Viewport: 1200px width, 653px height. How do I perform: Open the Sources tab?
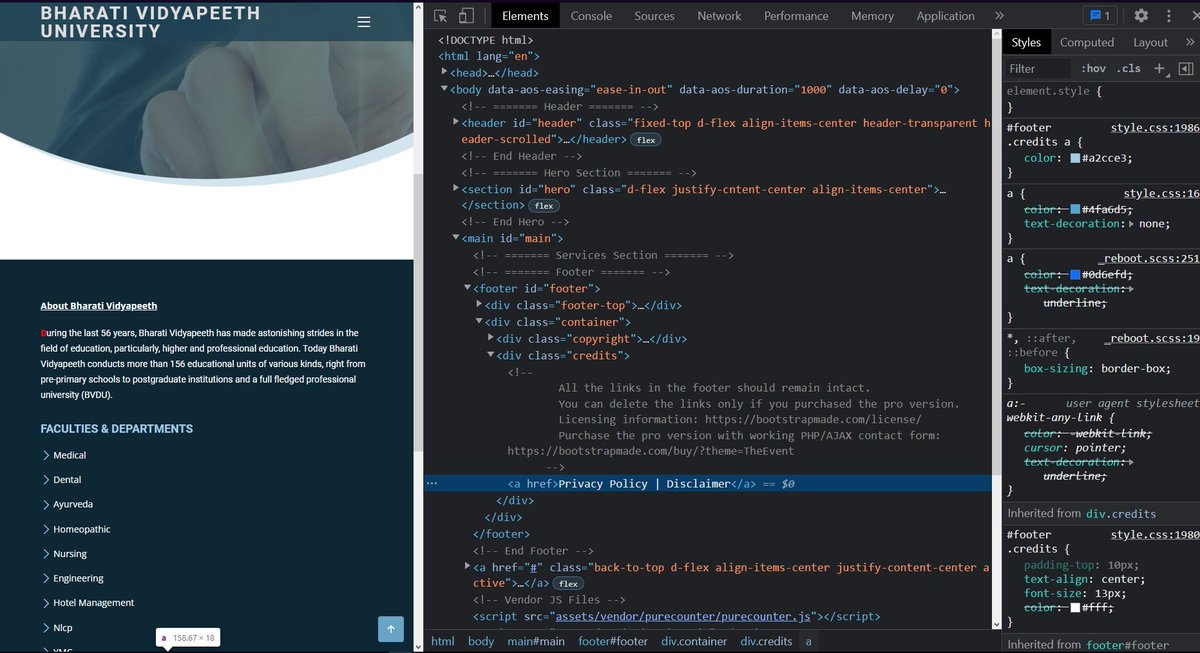654,16
